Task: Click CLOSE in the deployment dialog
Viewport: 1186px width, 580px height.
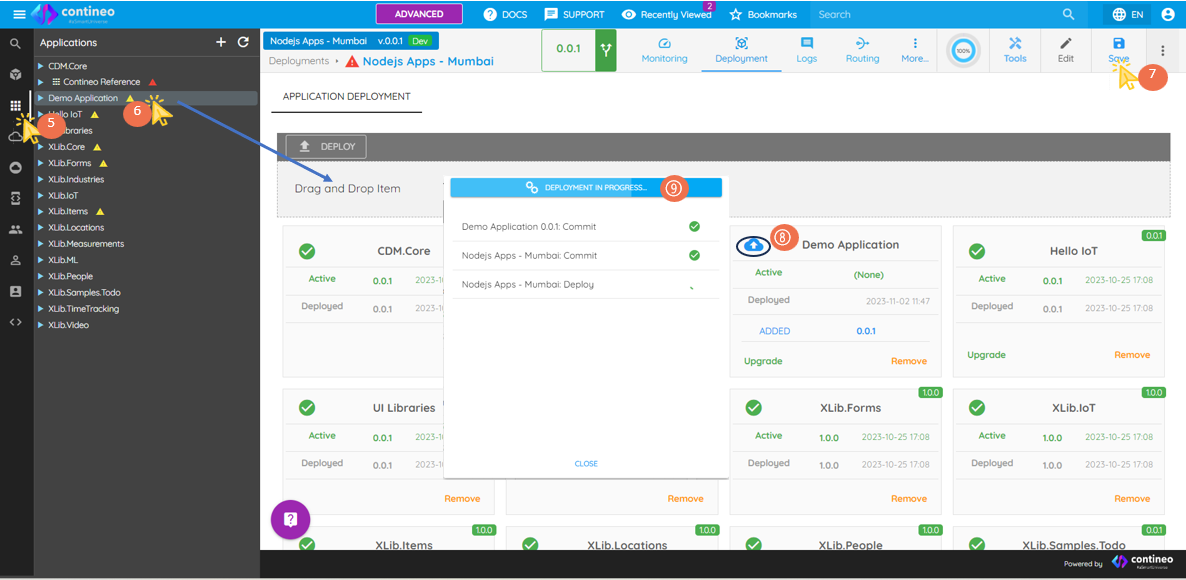Action: click(586, 464)
